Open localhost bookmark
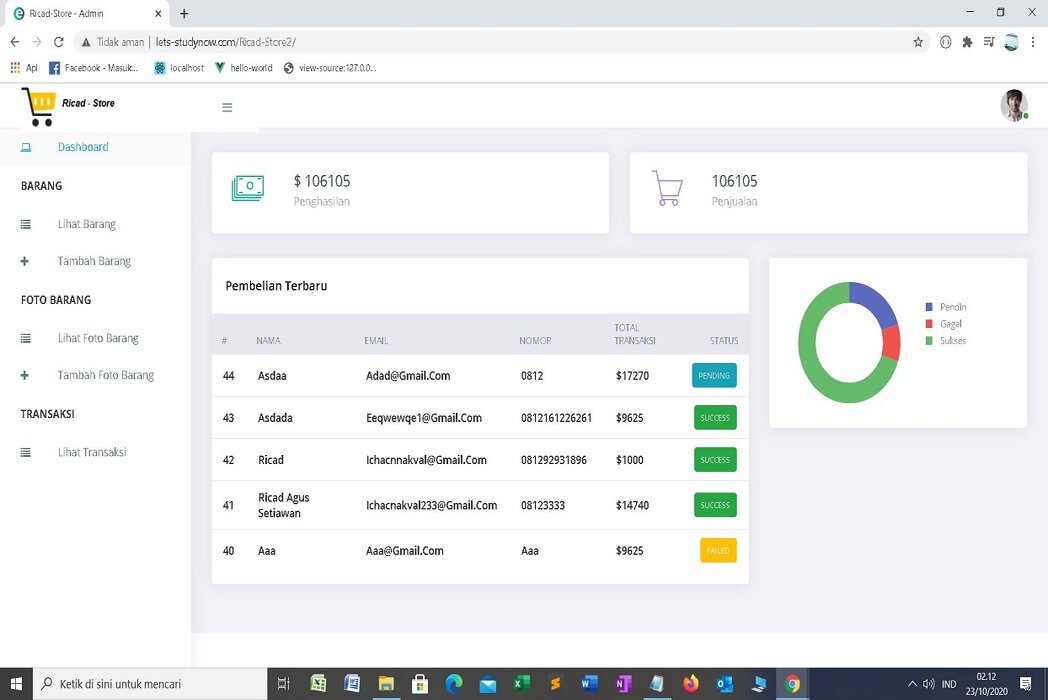 point(179,68)
